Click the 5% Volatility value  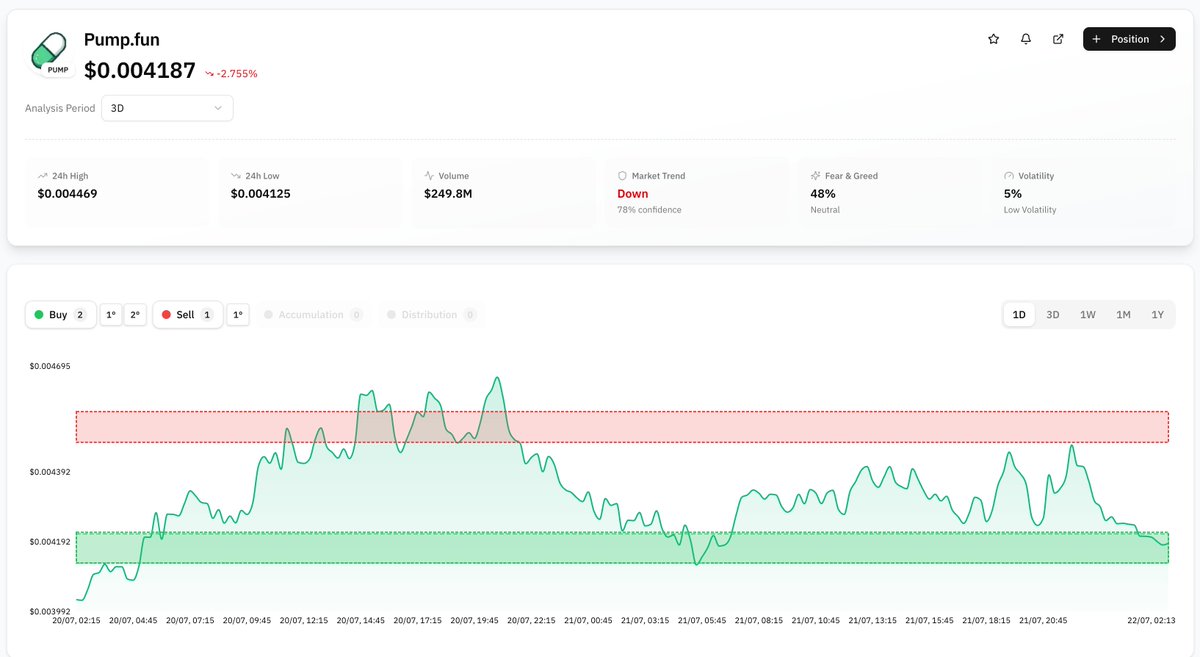tap(1012, 194)
